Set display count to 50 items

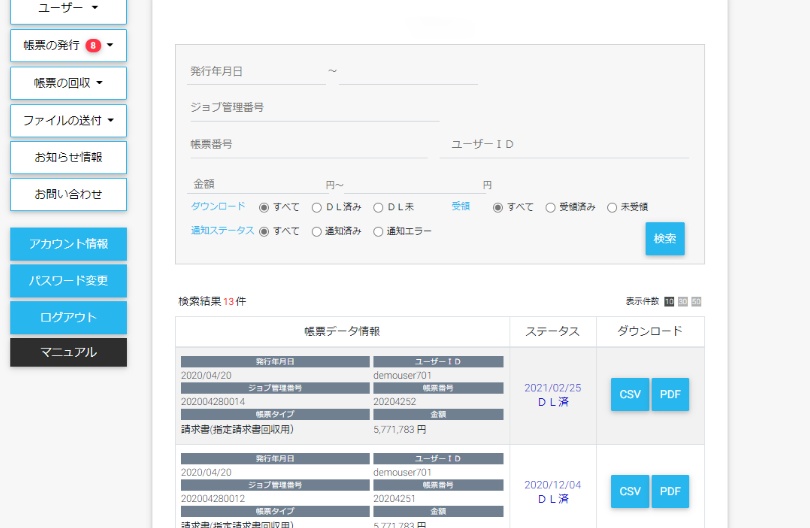(x=696, y=301)
